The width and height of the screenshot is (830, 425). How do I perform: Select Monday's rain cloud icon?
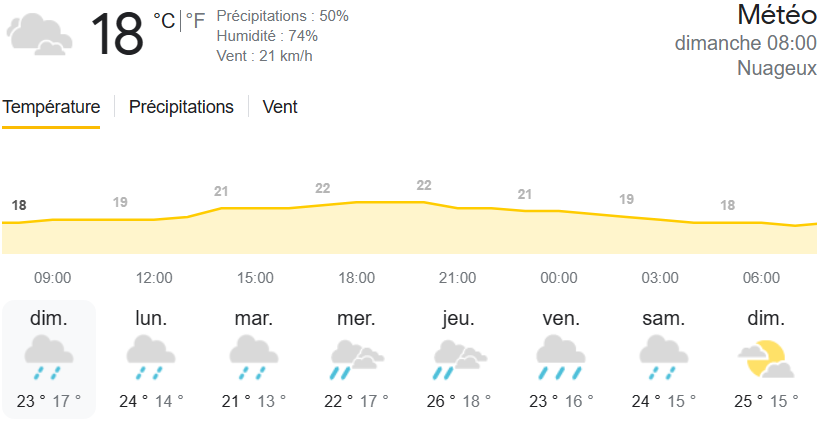click(x=151, y=358)
